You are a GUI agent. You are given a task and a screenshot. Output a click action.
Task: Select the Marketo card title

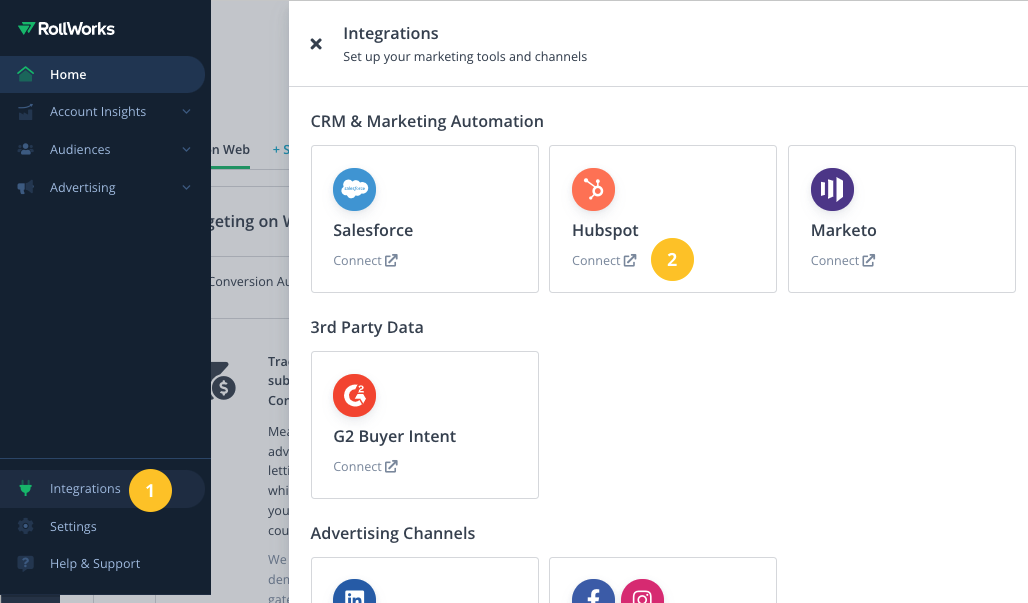[844, 230]
